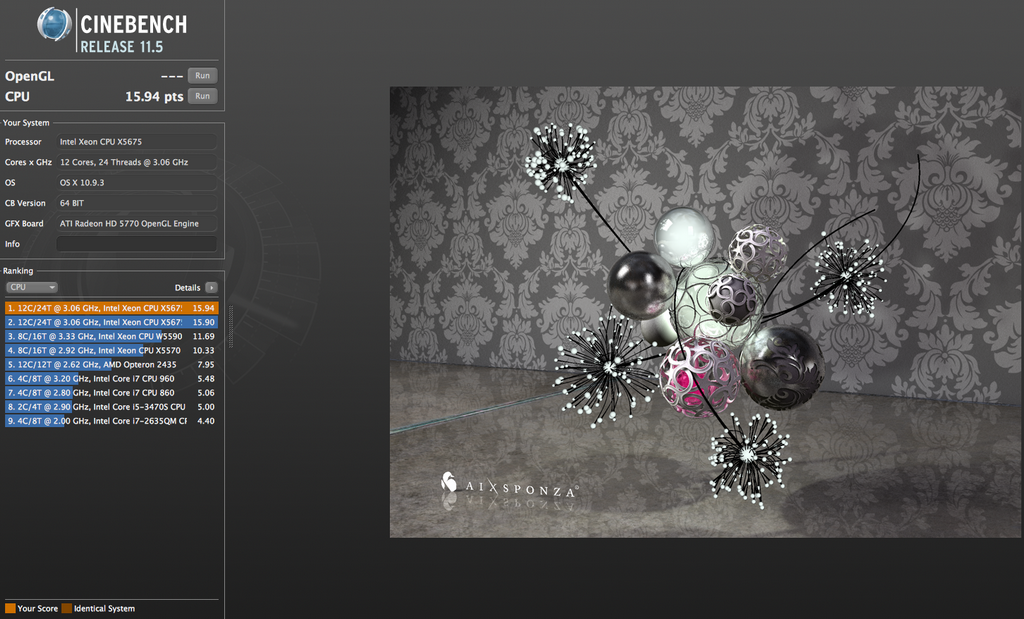This screenshot has width=1024, height=619.
Task: Run the CPU benchmark
Action: [x=202, y=96]
